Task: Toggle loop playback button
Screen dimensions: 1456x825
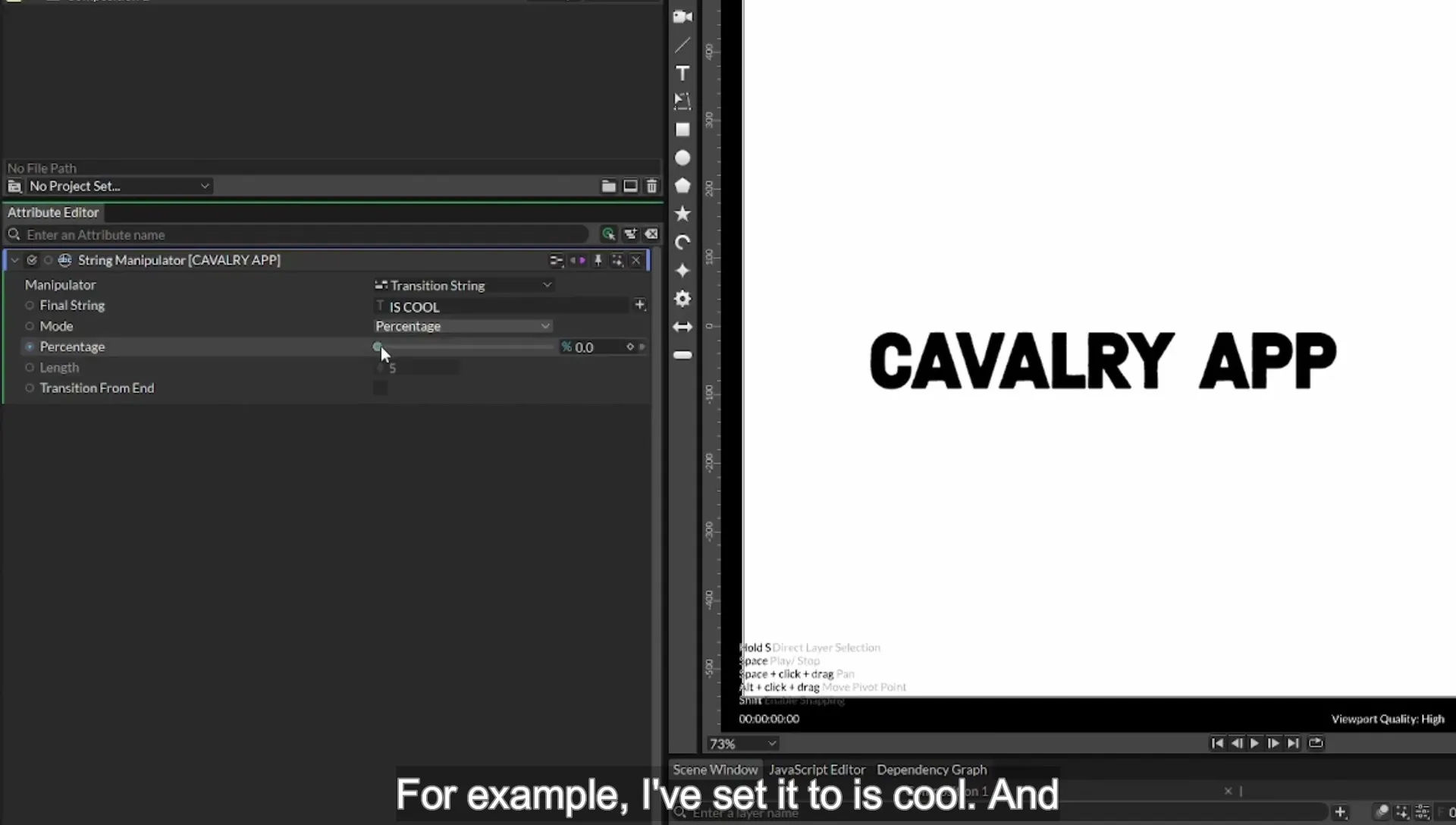Action: tap(1316, 743)
